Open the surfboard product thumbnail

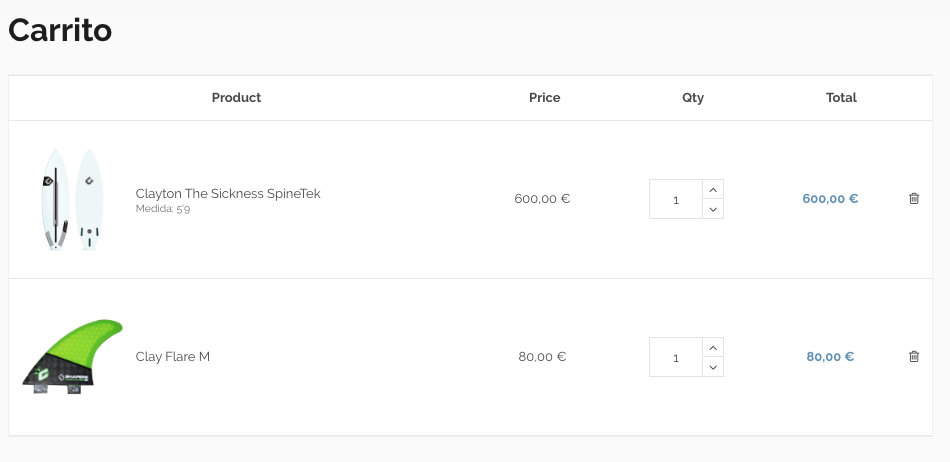(x=72, y=199)
